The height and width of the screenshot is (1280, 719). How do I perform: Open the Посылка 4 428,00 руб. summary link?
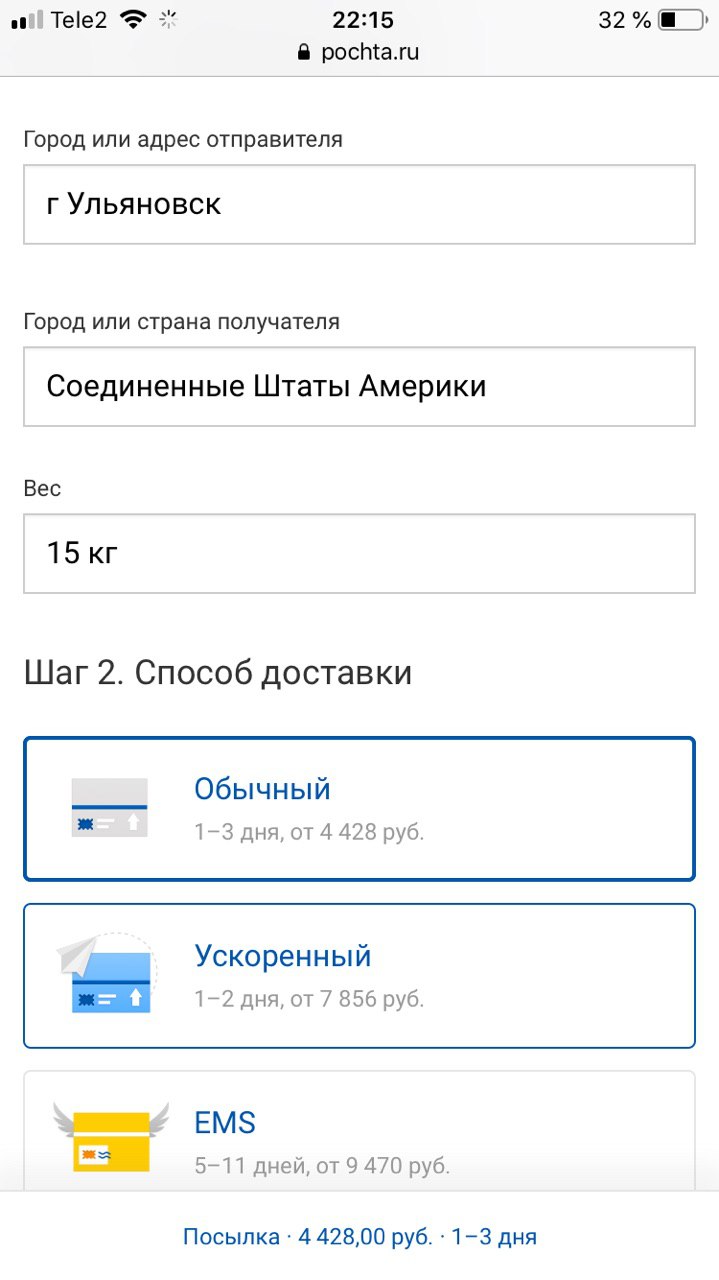click(x=359, y=1237)
